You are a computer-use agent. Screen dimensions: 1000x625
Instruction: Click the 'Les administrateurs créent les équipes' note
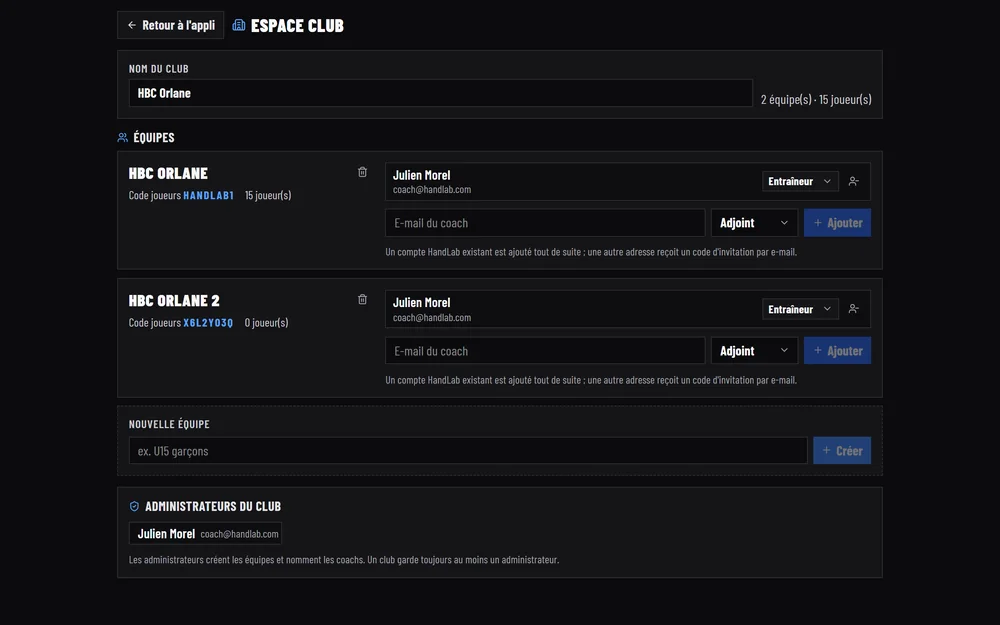[x=344, y=560]
